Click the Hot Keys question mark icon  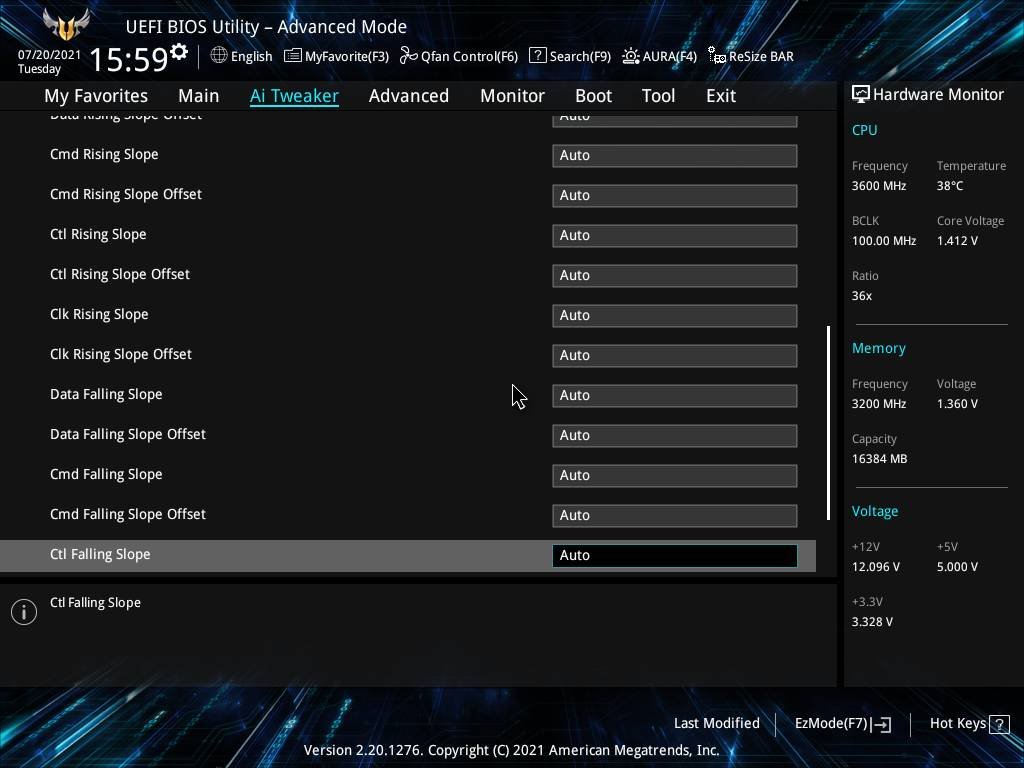coord(997,724)
